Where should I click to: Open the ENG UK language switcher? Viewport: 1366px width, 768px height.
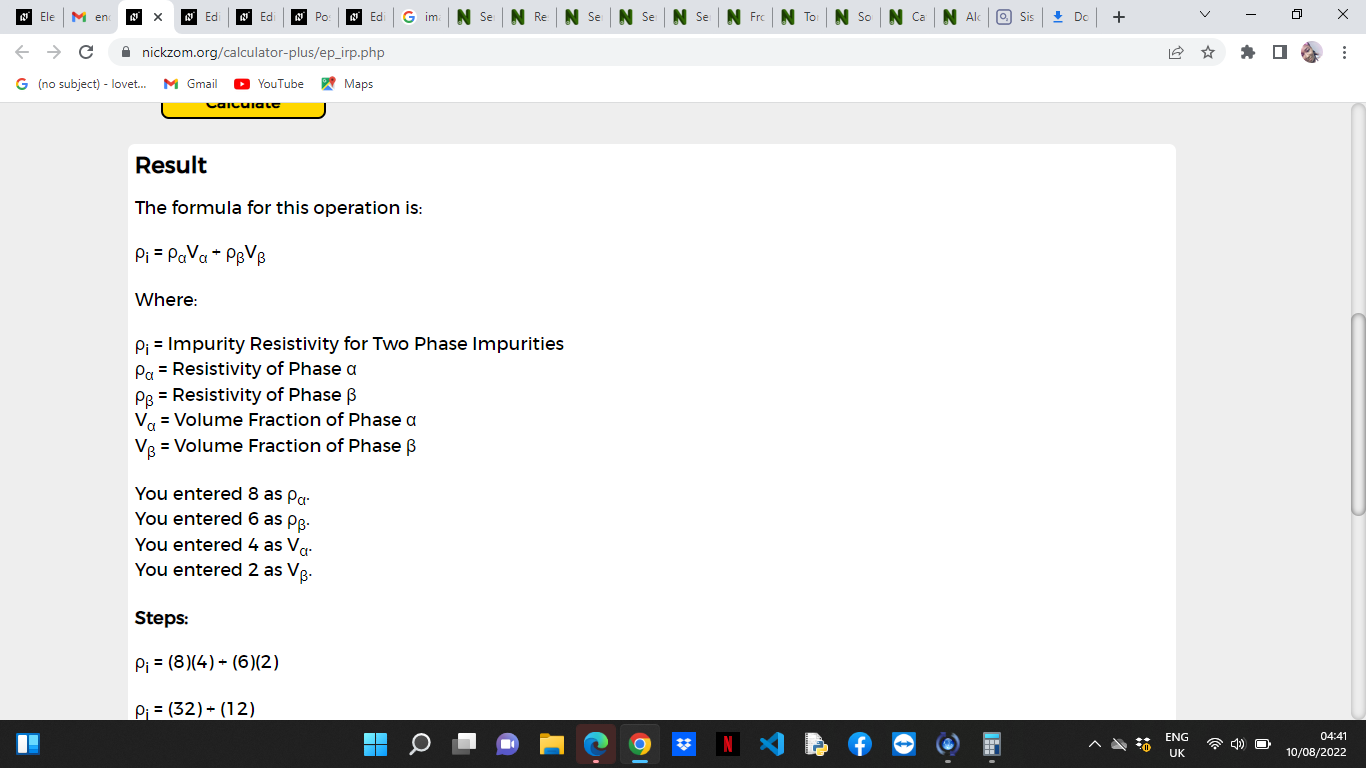1177,744
